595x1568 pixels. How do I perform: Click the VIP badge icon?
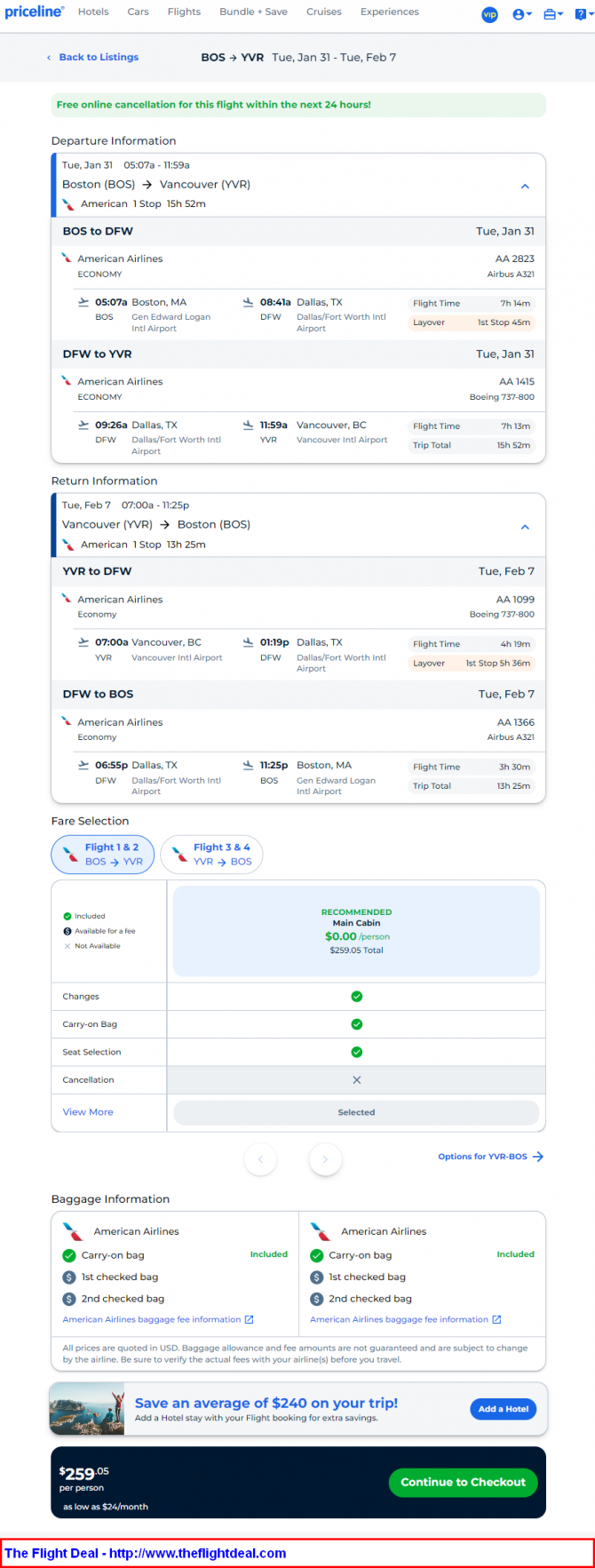tap(489, 14)
